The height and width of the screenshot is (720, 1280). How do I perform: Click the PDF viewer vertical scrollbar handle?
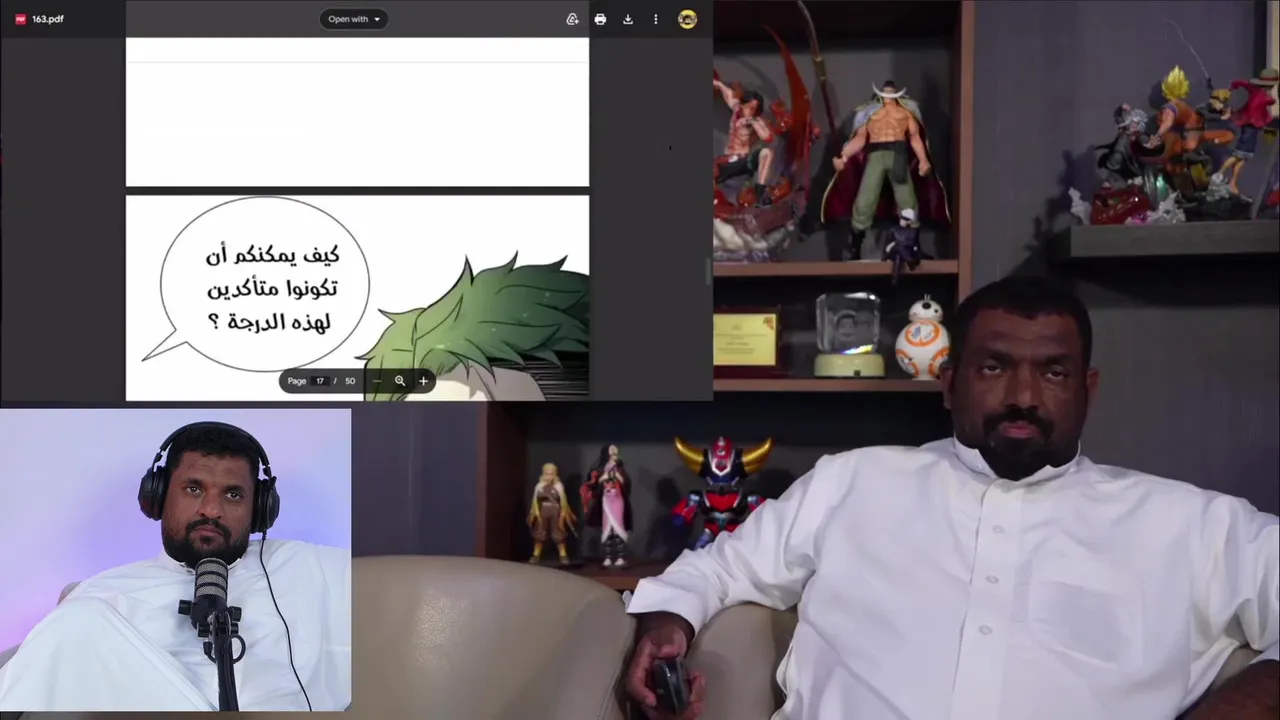709,271
